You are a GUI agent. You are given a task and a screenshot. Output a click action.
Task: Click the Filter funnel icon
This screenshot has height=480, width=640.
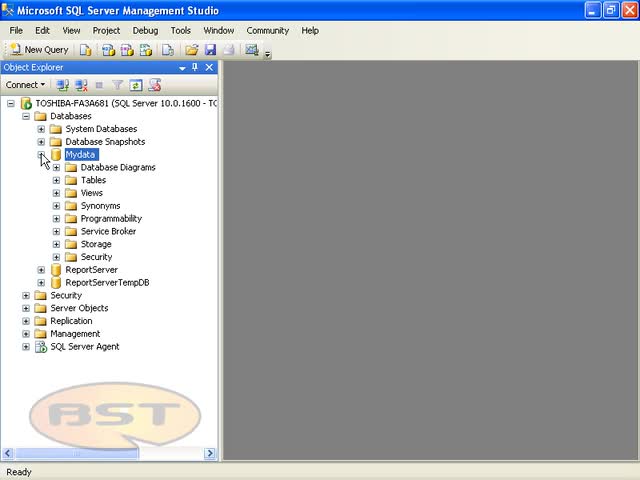pyautogui.click(x=118, y=85)
